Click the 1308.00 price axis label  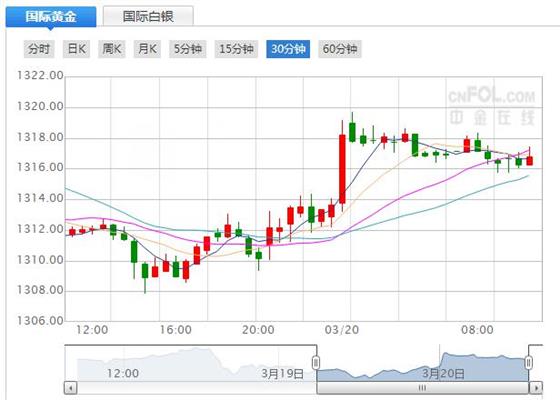point(40,290)
